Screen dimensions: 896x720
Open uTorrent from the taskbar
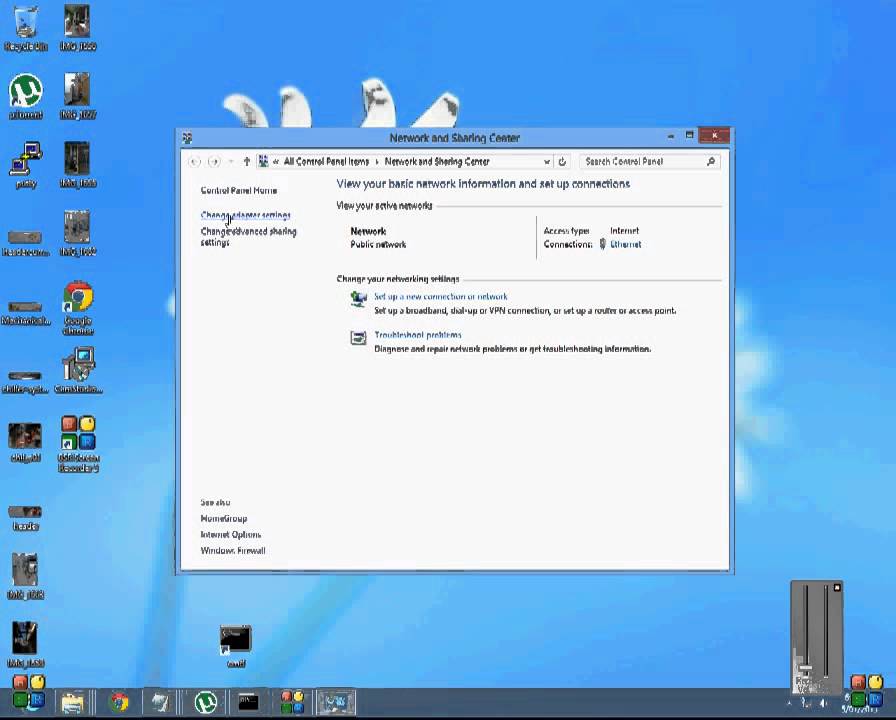pos(206,702)
